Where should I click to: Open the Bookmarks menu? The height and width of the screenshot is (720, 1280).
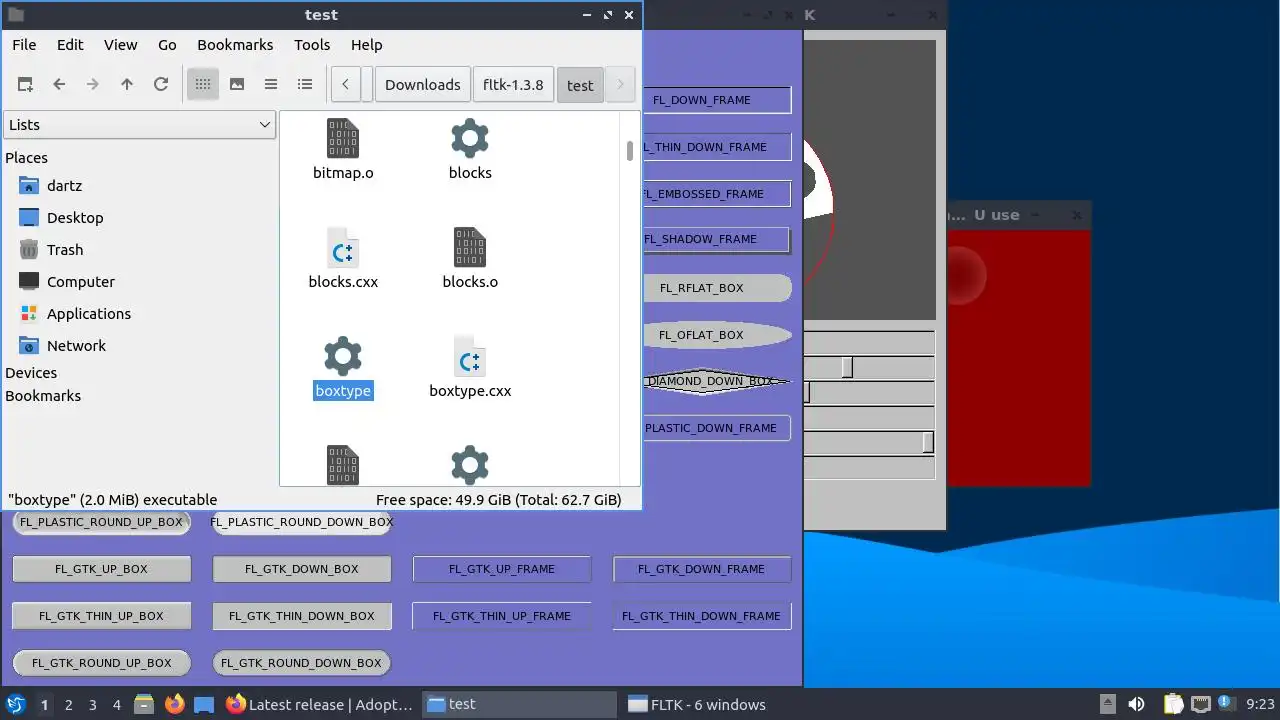[x=235, y=45]
